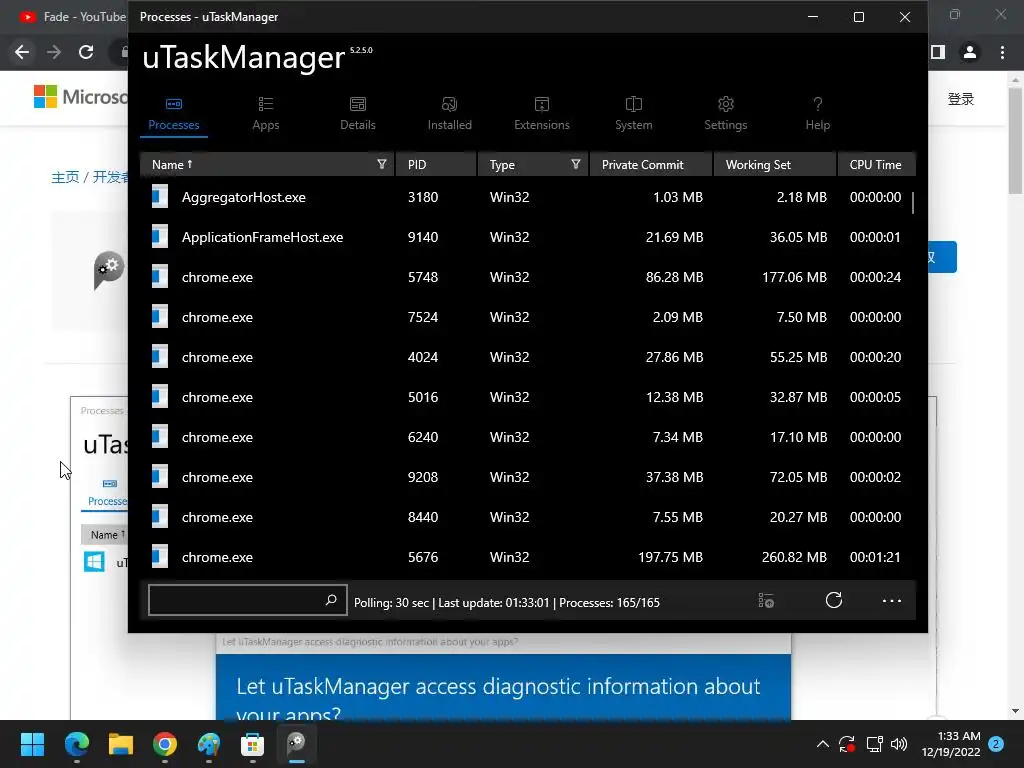
Task: Open the Extensions tab
Action: 541,114
